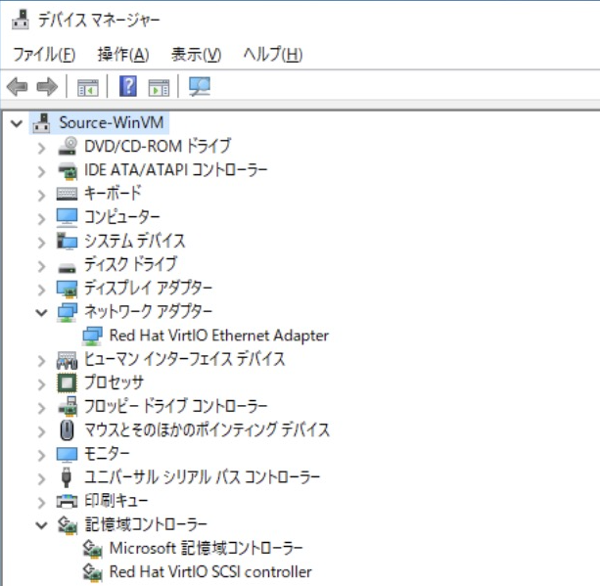The height and width of the screenshot is (586, 600).
Task: Click the DVD/CD-ROM drive icon
Action: coord(67,146)
